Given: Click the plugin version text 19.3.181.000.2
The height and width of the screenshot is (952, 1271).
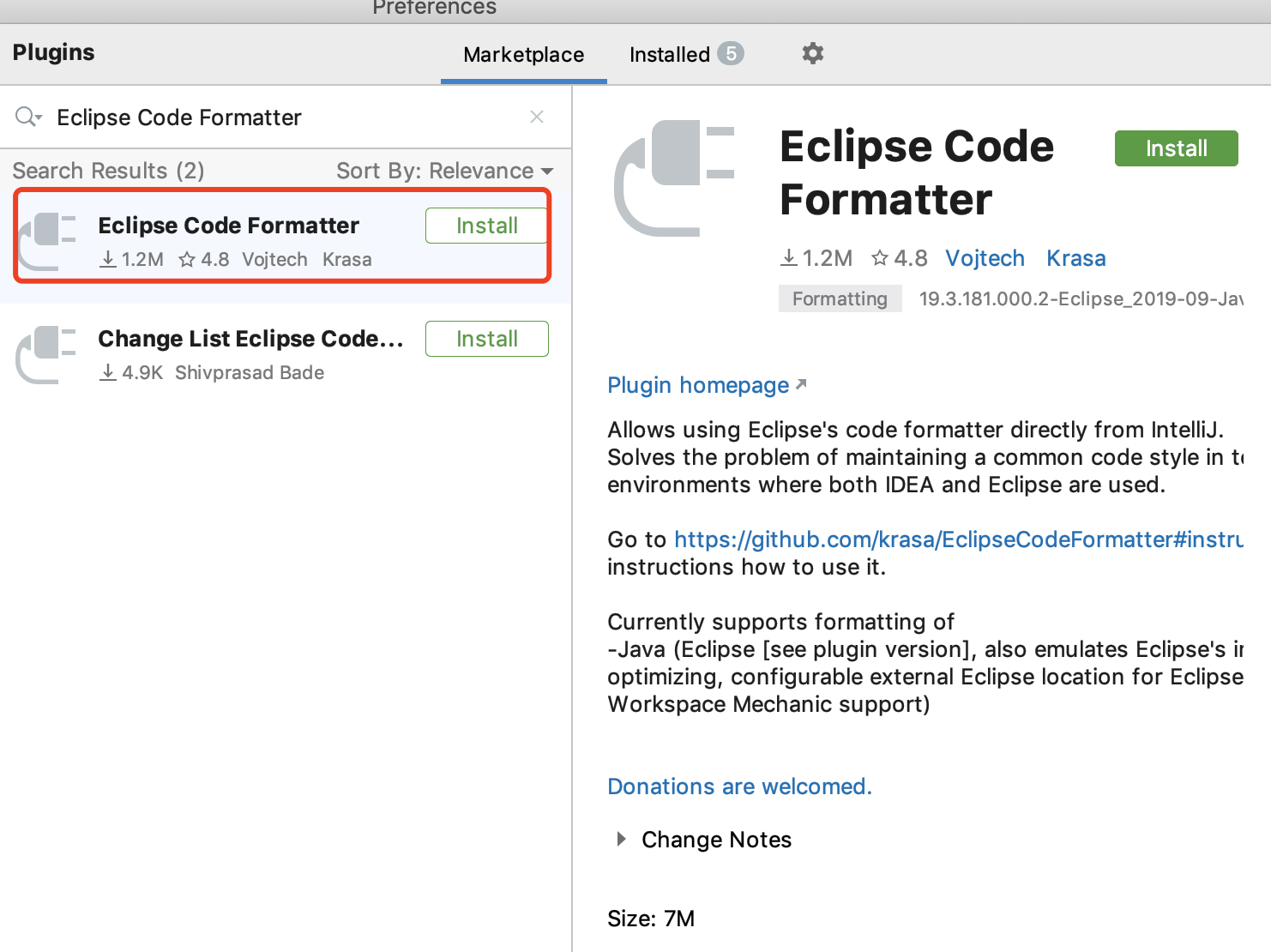Looking at the screenshot, I should tap(1081, 298).
